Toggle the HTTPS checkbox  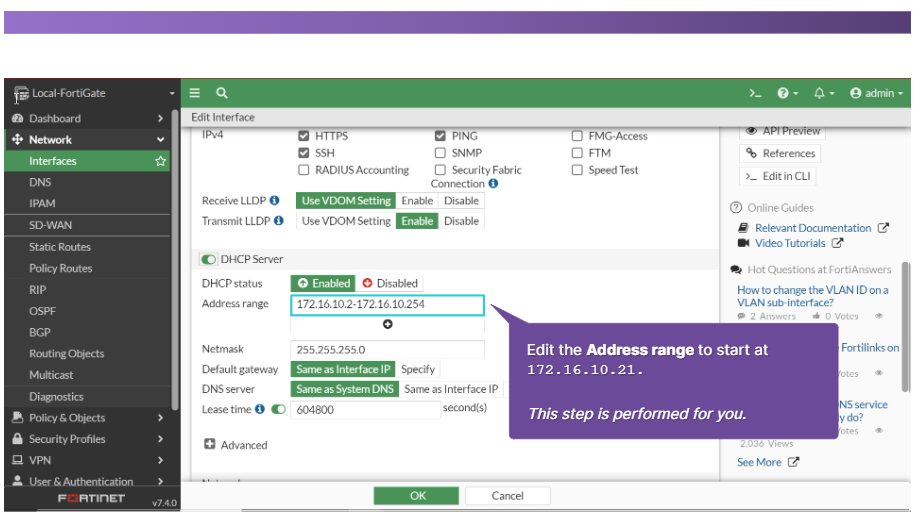click(x=304, y=136)
